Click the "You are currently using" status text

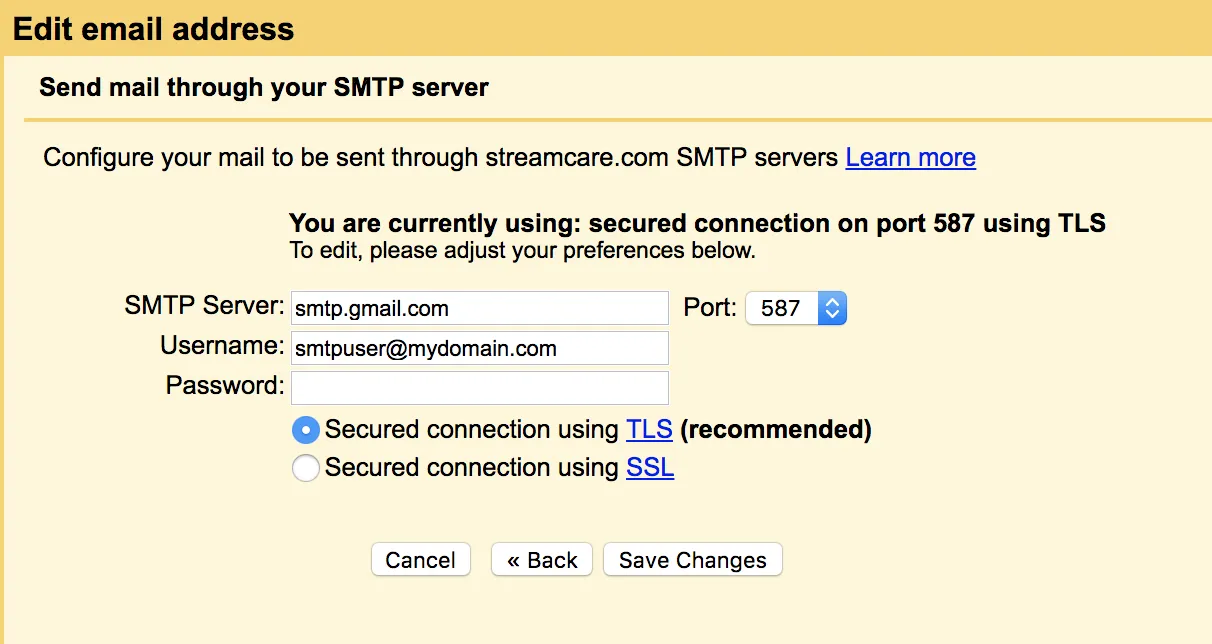tap(697, 223)
